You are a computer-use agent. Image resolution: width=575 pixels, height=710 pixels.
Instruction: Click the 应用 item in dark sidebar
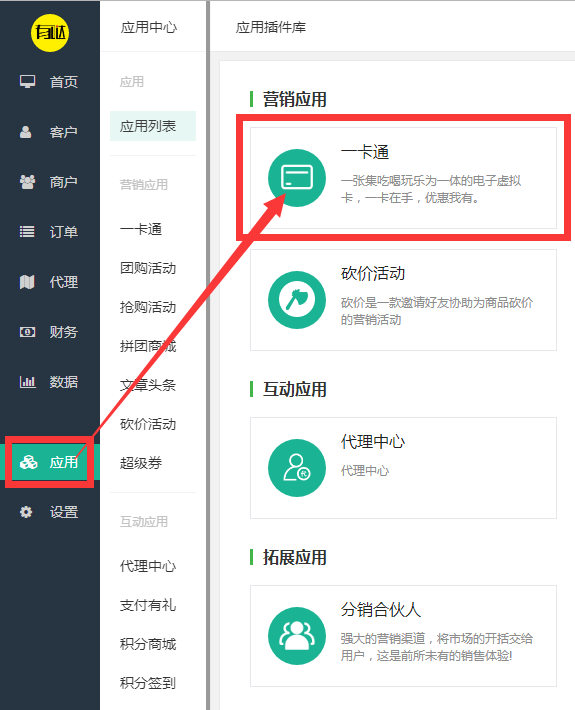coord(50,462)
